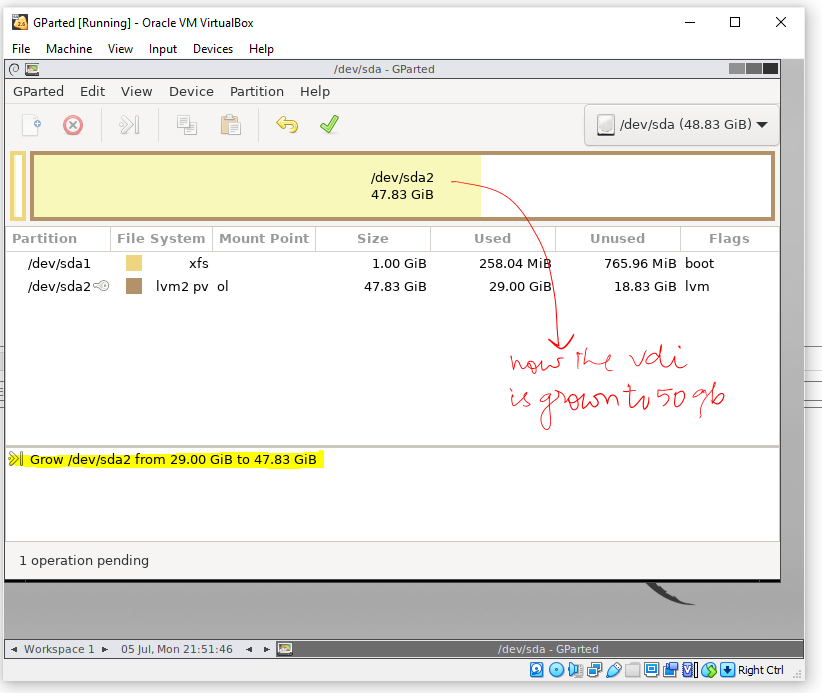Click the Resize/Move toolbar icon
822x693 pixels.
tap(129, 125)
